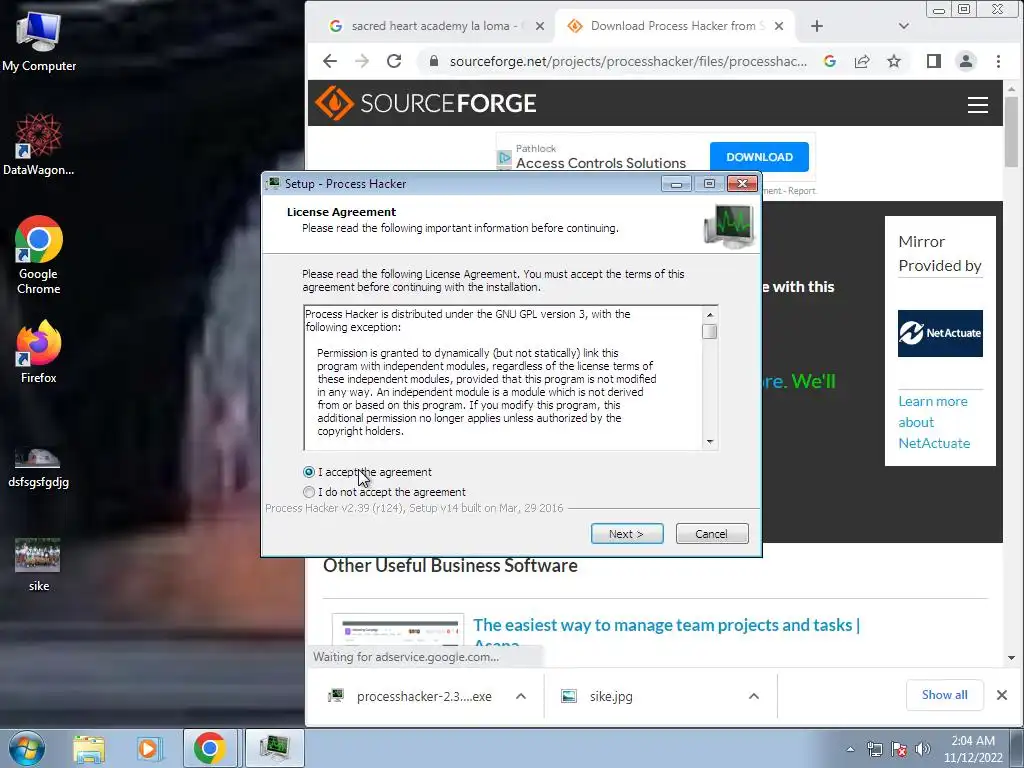Toggle Chrome side panel icon
This screenshot has width=1024, height=768.
[x=934, y=61]
